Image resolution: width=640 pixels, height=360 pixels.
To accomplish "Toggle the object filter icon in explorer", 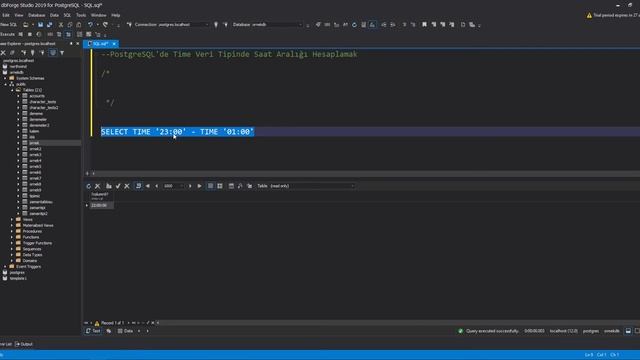I will pos(53,53).
